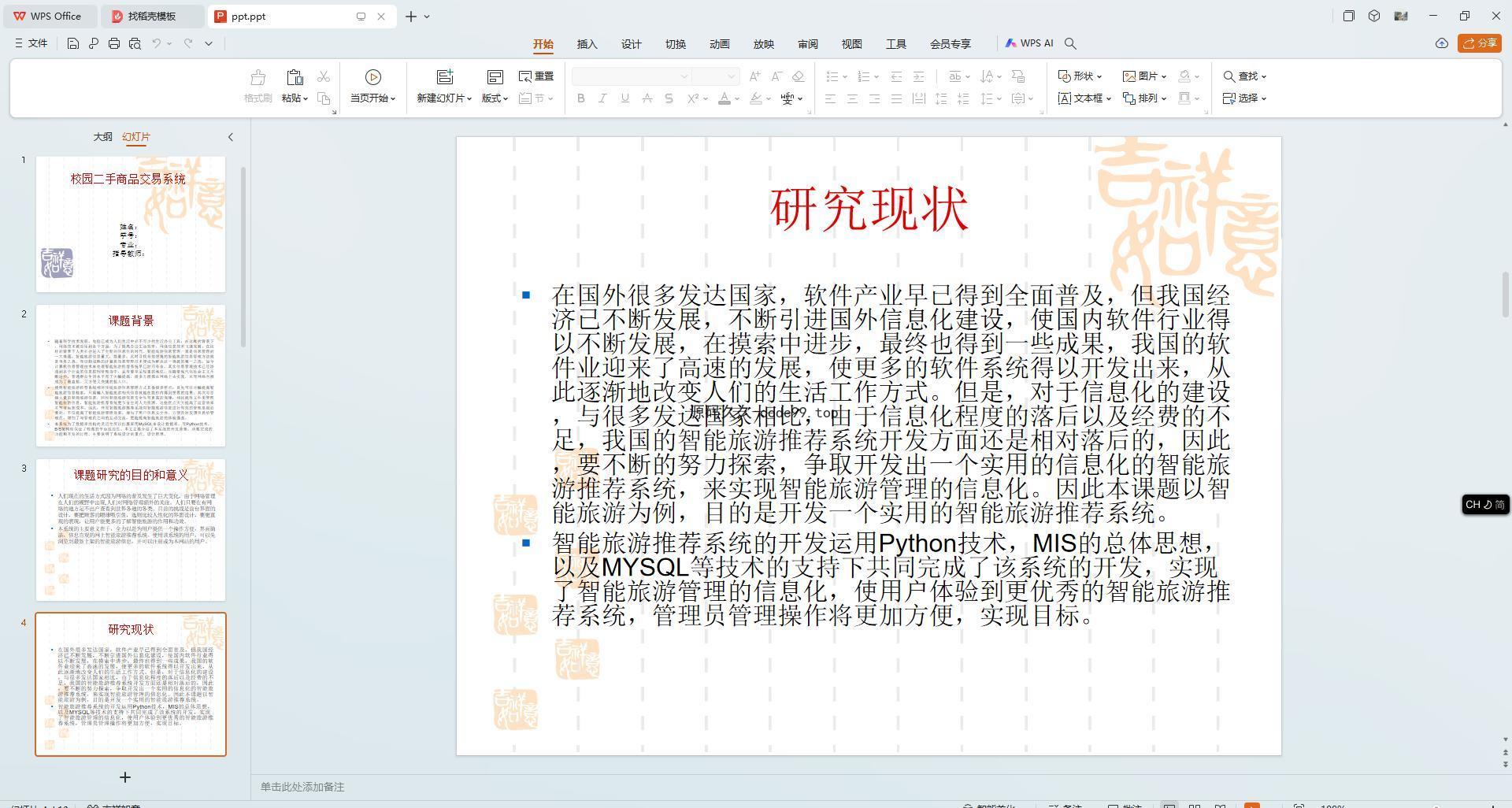The width and height of the screenshot is (1512, 808).
Task: Click the font color A swatch
Action: (724, 98)
